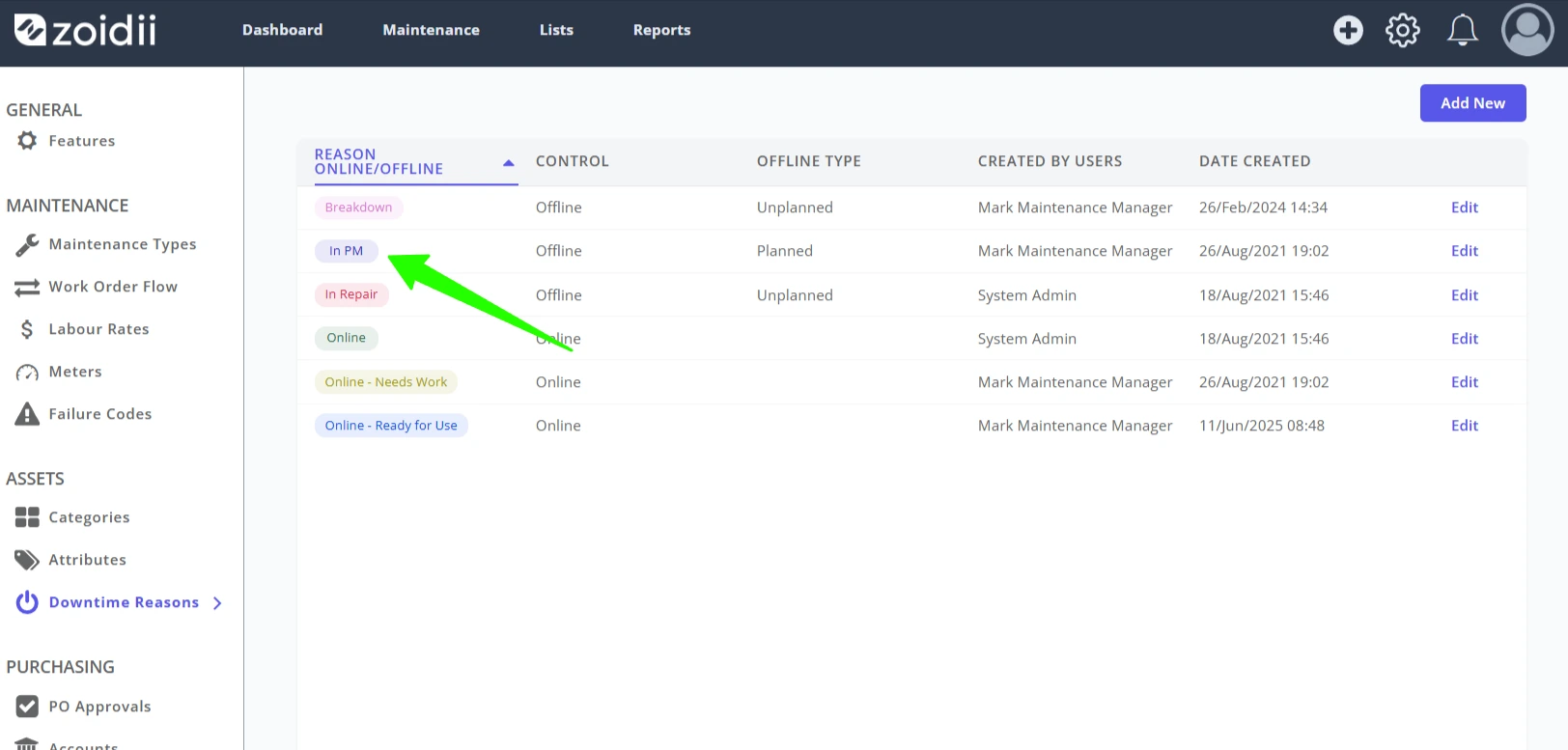
Task: Edit the In Repair reason row
Action: (x=1465, y=295)
